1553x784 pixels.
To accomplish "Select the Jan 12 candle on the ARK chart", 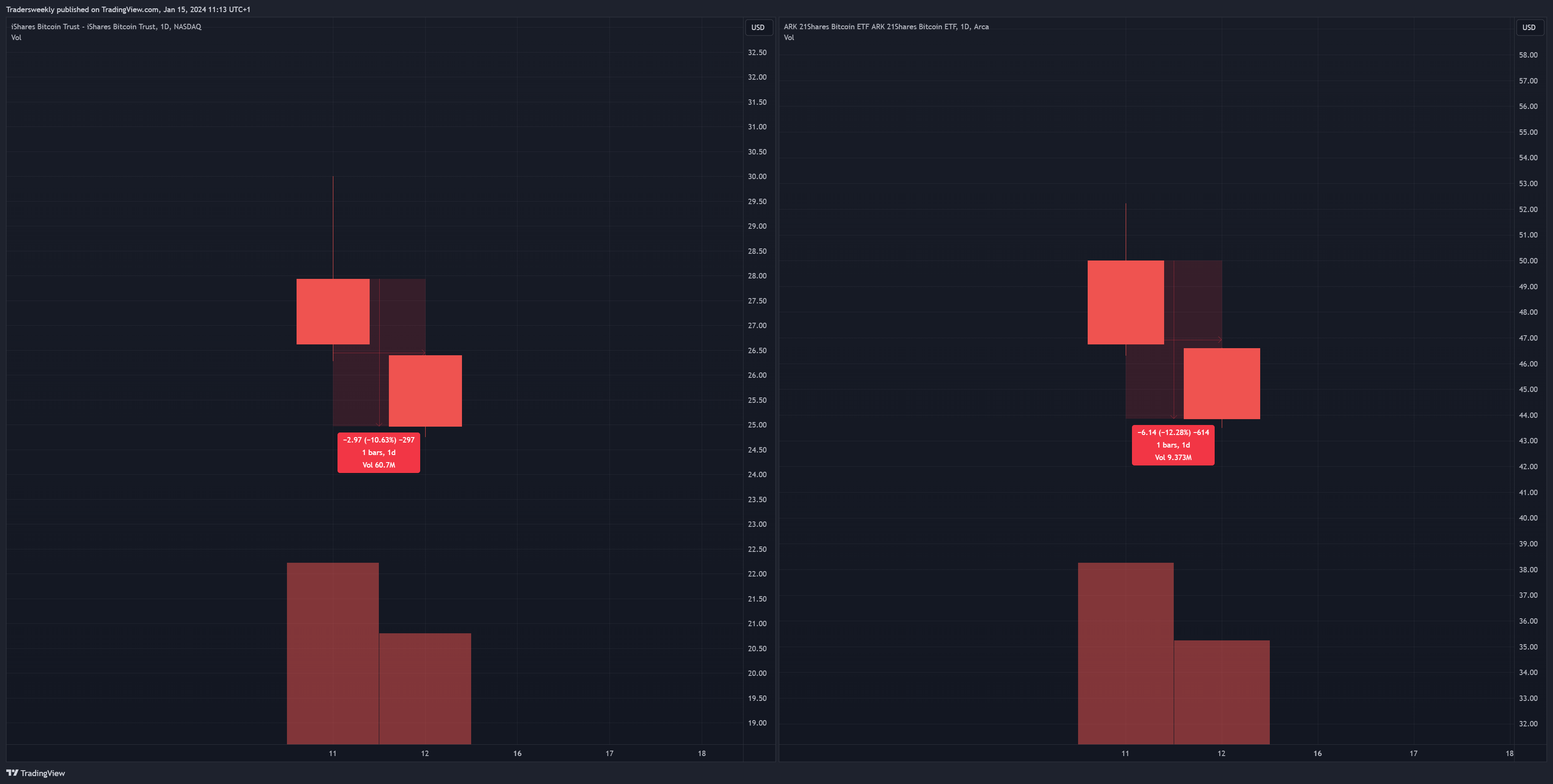I will [1221, 384].
